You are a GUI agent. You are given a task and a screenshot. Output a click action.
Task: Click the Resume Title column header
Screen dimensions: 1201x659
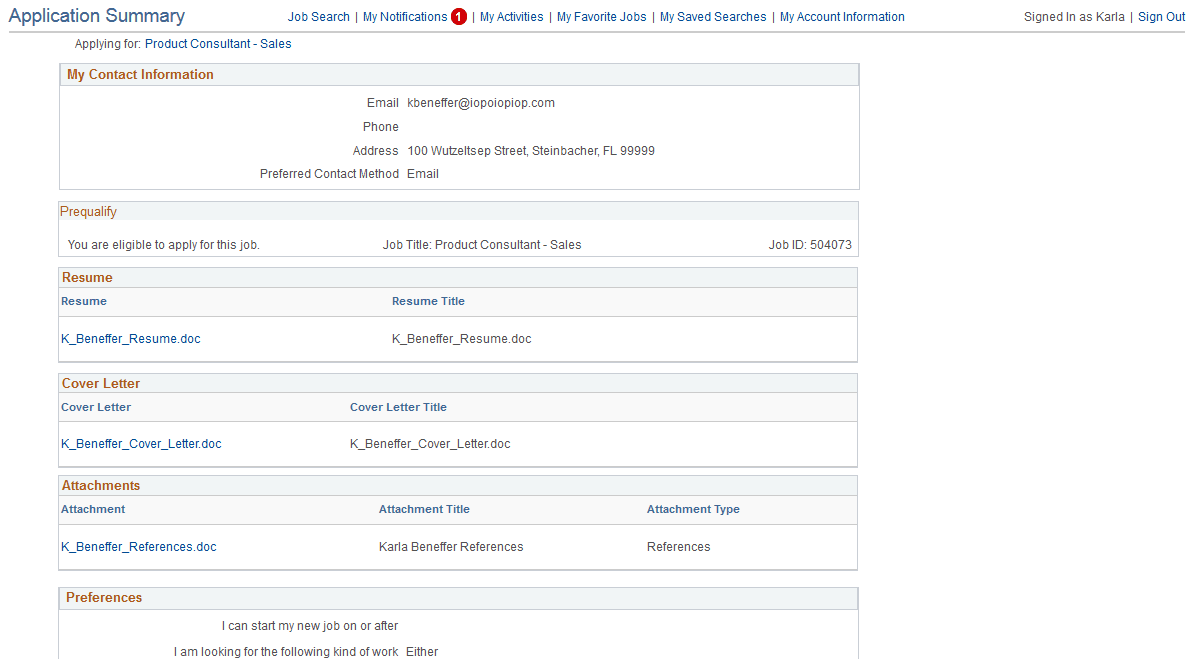[x=428, y=301]
